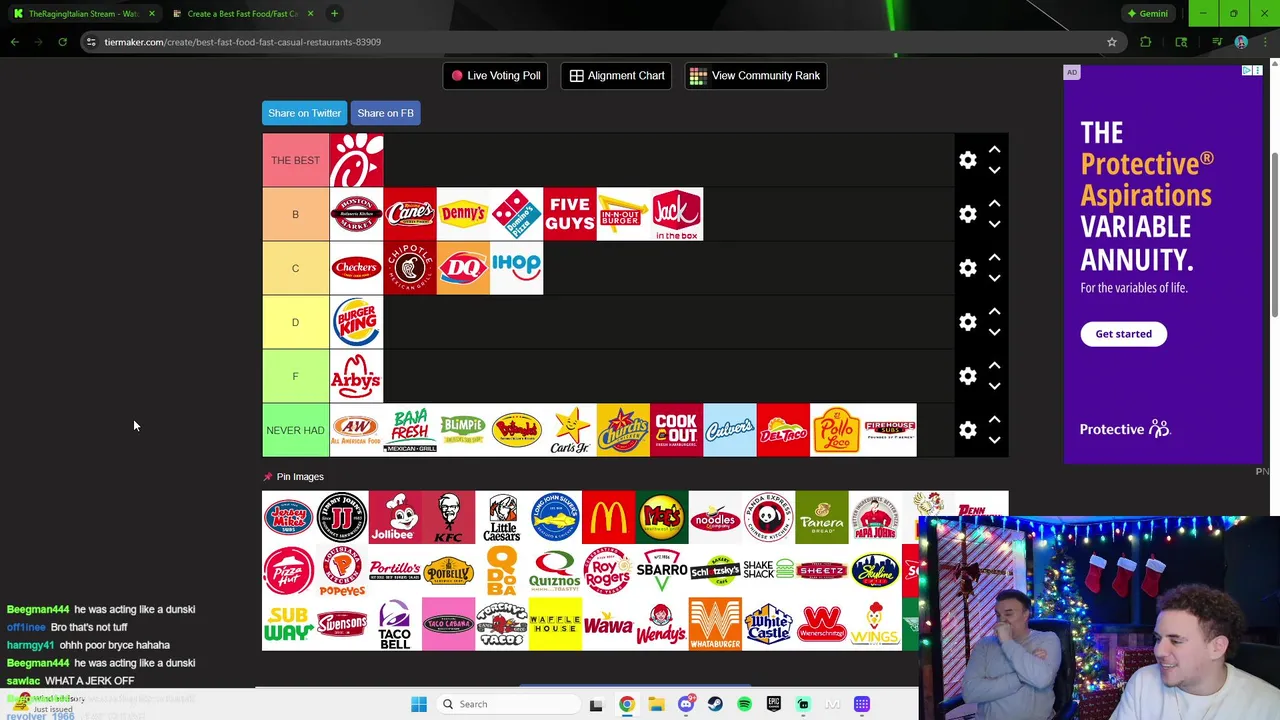Move C tier row up

coord(994,257)
